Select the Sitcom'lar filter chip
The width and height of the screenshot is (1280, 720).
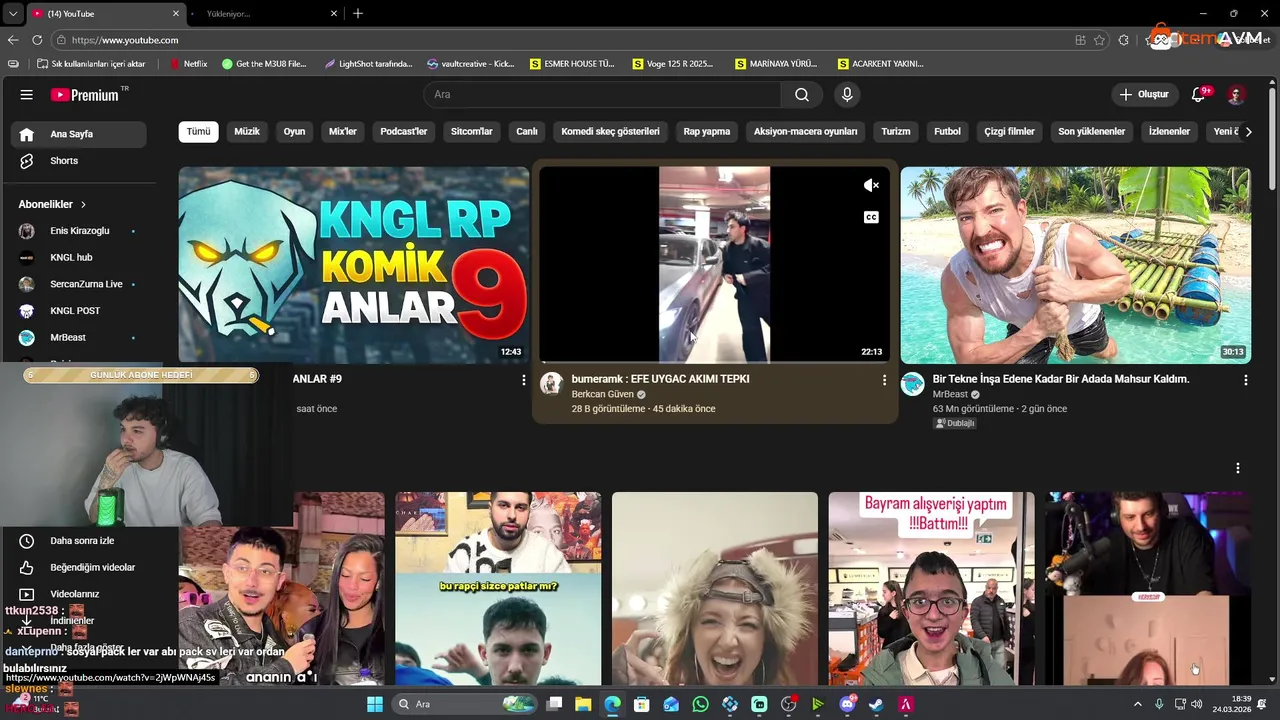point(472,132)
